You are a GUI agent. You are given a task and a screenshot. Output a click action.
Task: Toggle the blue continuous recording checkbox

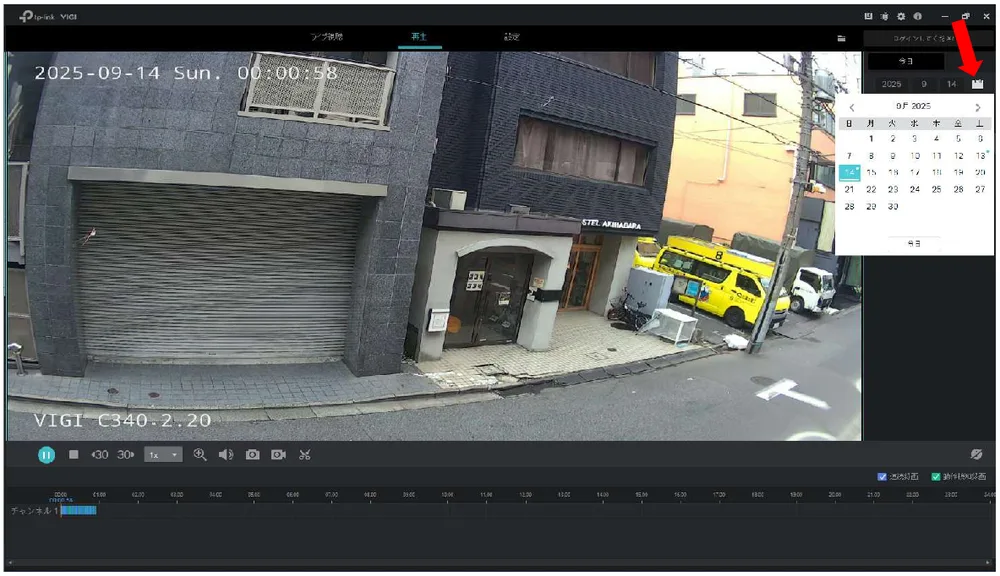click(x=882, y=477)
